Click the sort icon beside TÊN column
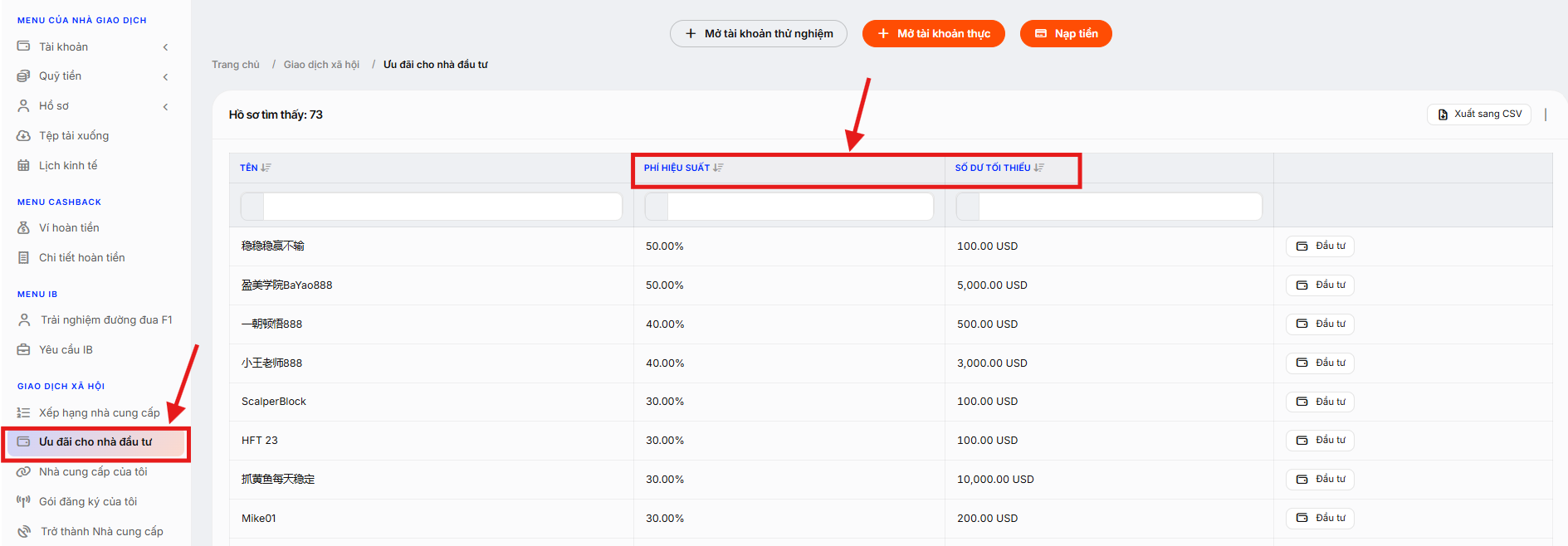This screenshot has height=546, width=1568. (x=266, y=168)
